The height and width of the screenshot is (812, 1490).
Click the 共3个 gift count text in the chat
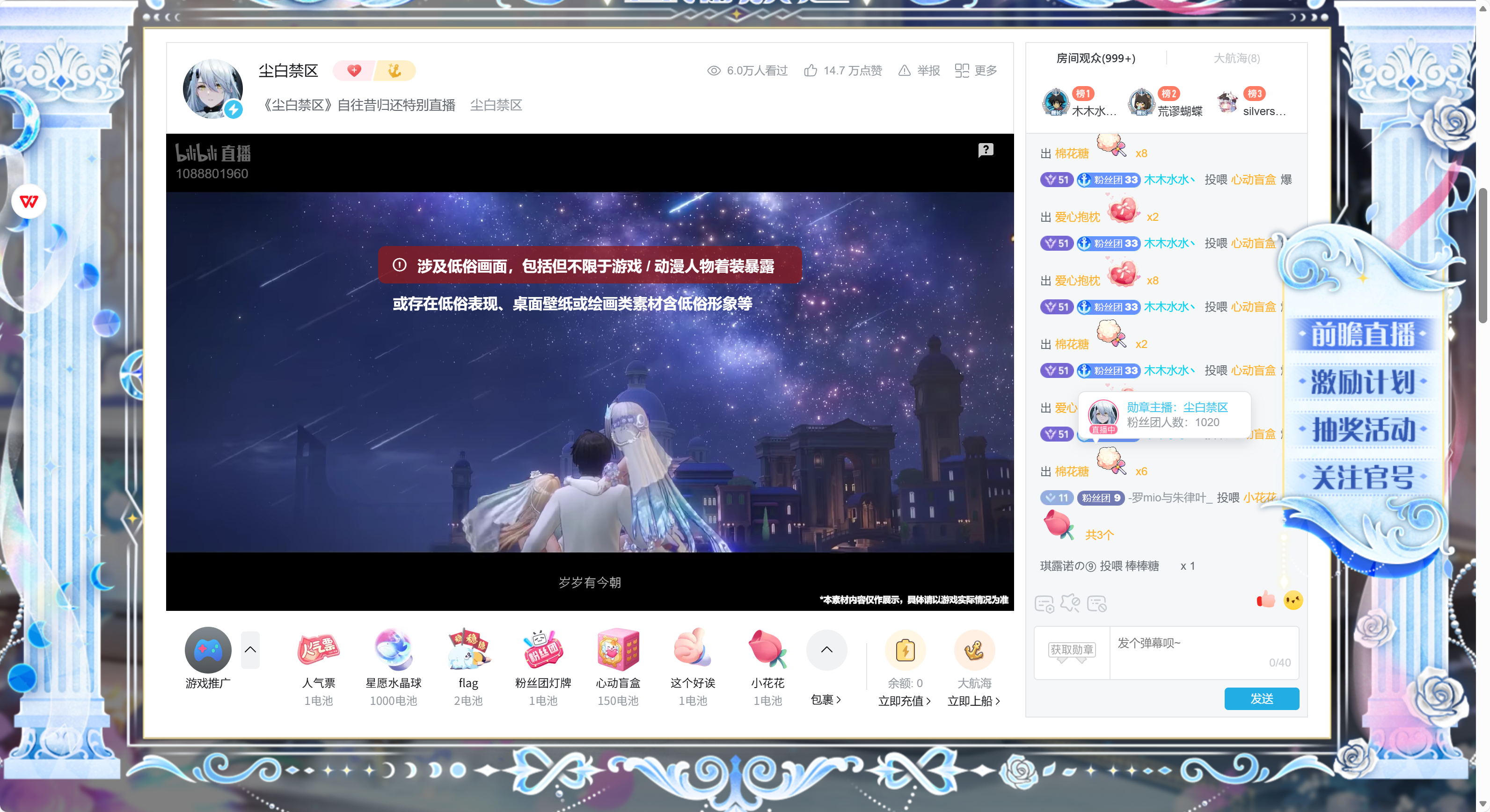(x=1099, y=535)
